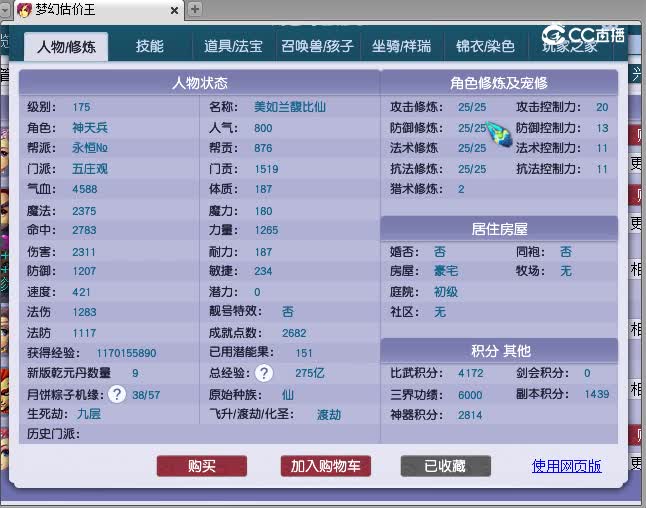Click the 攻击控制力 value 20
The width and height of the screenshot is (646, 508).
(602, 107)
